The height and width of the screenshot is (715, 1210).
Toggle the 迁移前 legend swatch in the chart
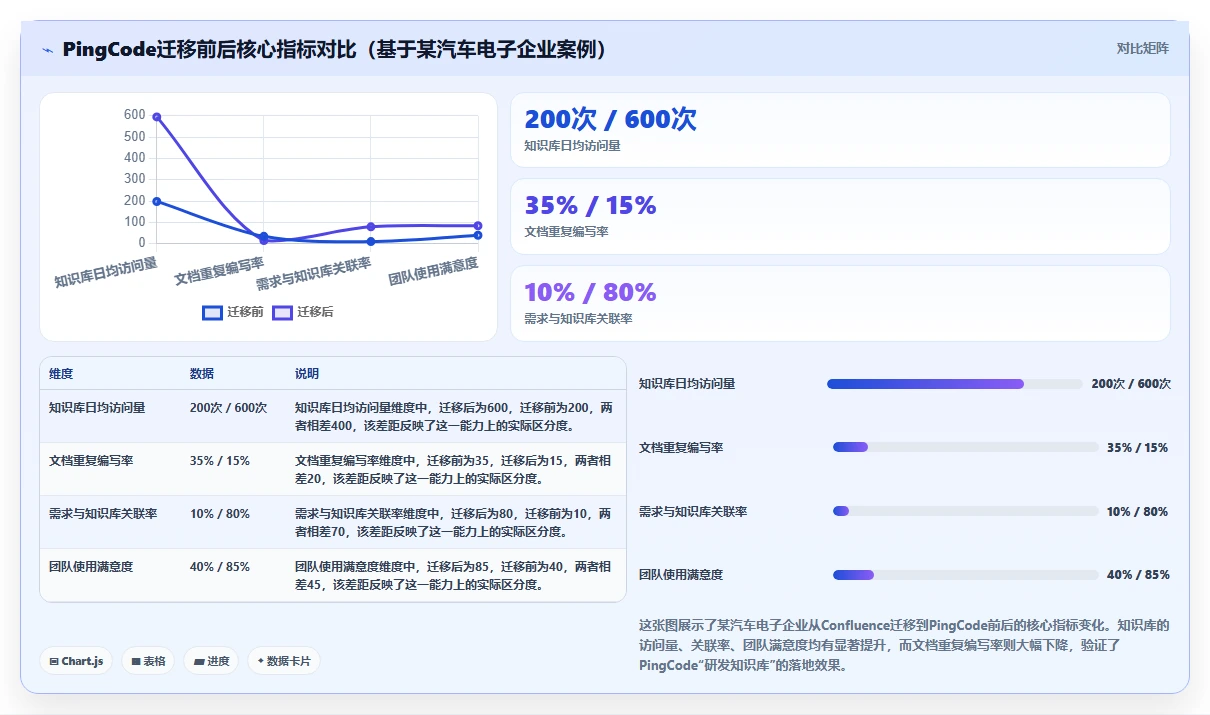point(212,312)
